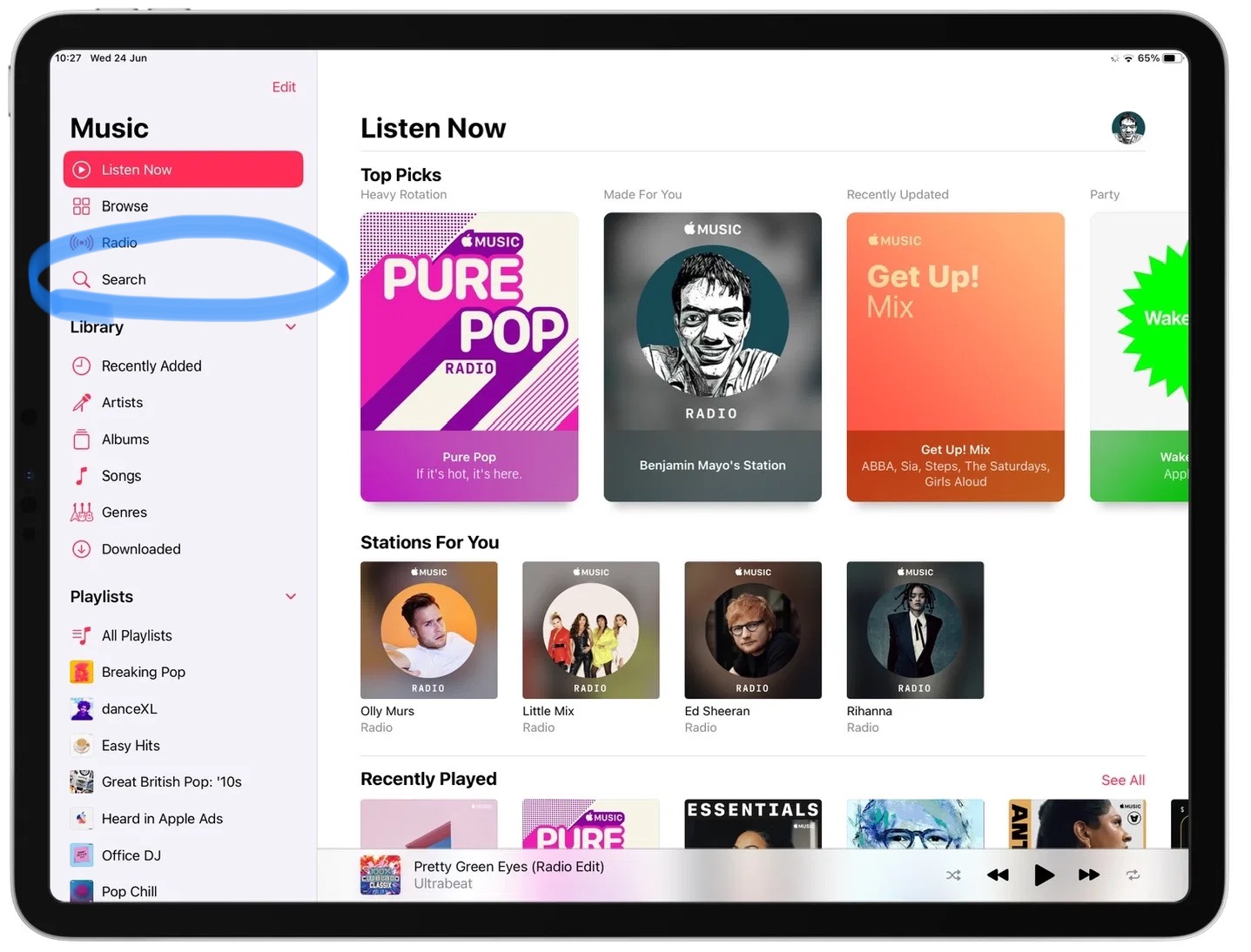The height and width of the screenshot is (952, 1251).
Task: Click the battery icon in status bar
Action: [1171, 58]
